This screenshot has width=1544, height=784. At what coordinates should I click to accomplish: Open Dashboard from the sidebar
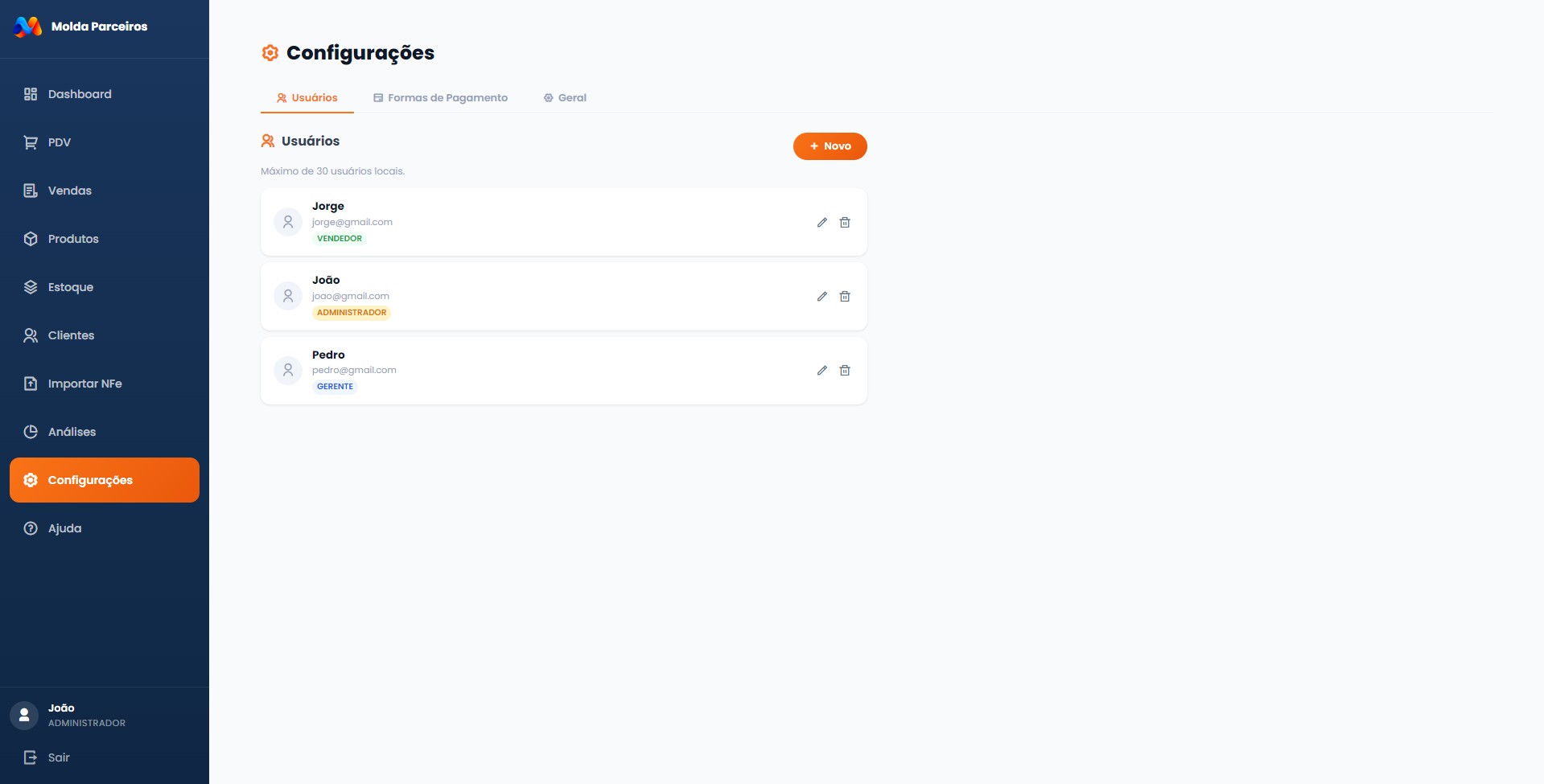click(79, 94)
